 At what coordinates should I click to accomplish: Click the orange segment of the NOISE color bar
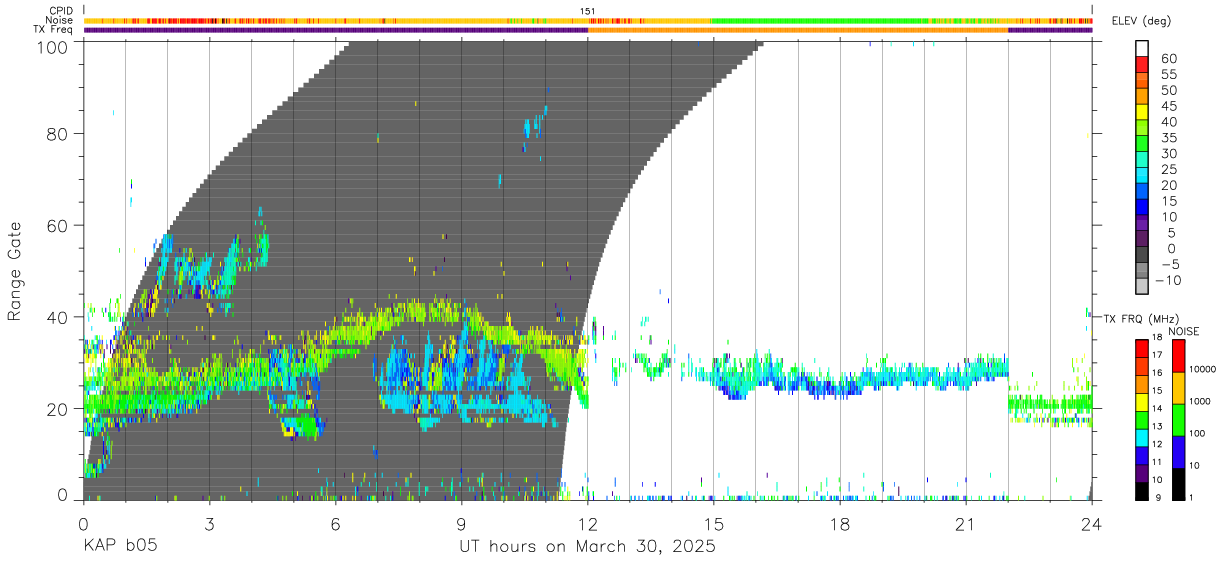tap(1177, 388)
